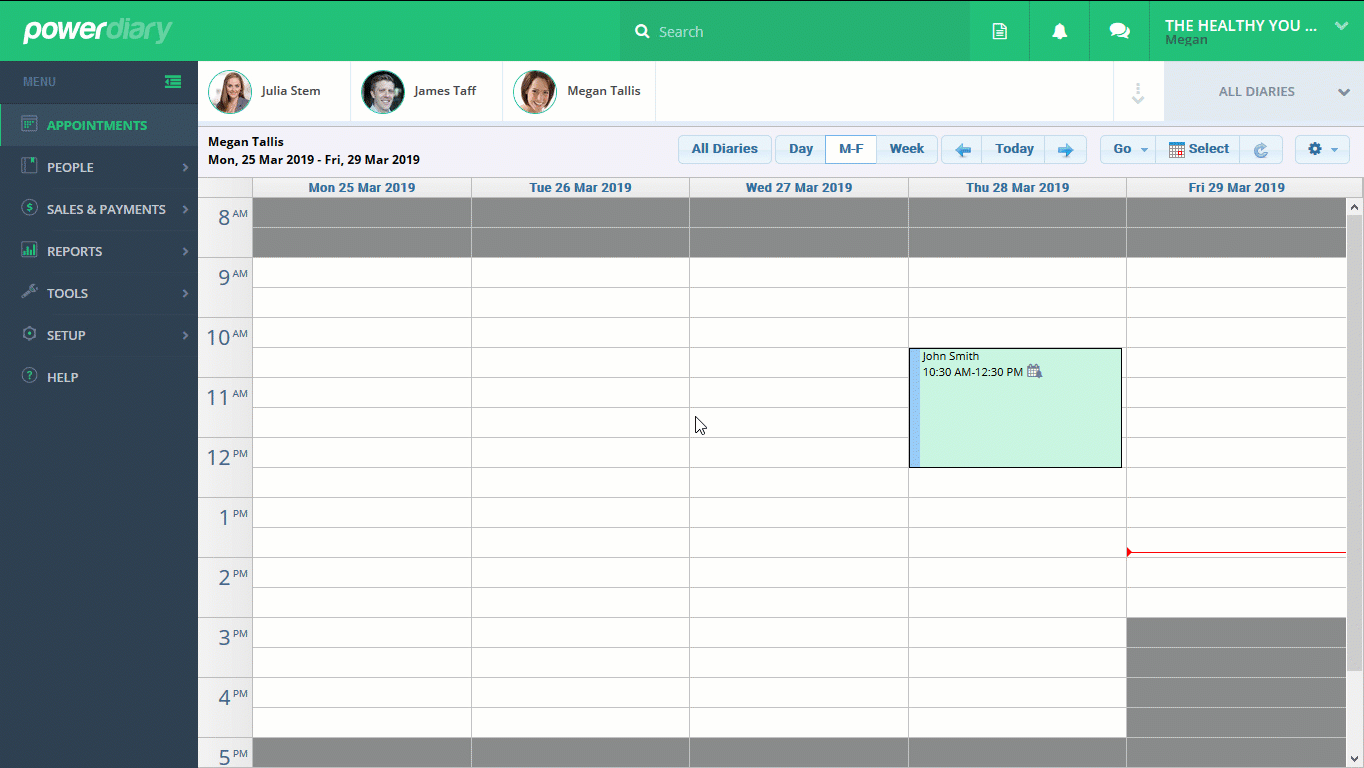Refresh the calendar view
This screenshot has height=768, width=1364.
pos(1261,149)
